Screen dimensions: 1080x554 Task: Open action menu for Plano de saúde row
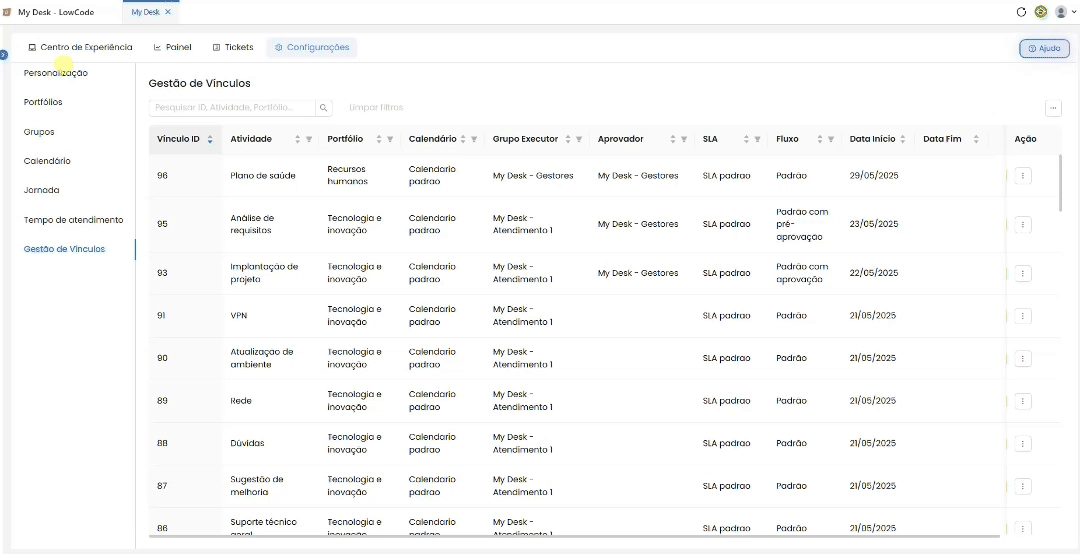(x=1023, y=176)
